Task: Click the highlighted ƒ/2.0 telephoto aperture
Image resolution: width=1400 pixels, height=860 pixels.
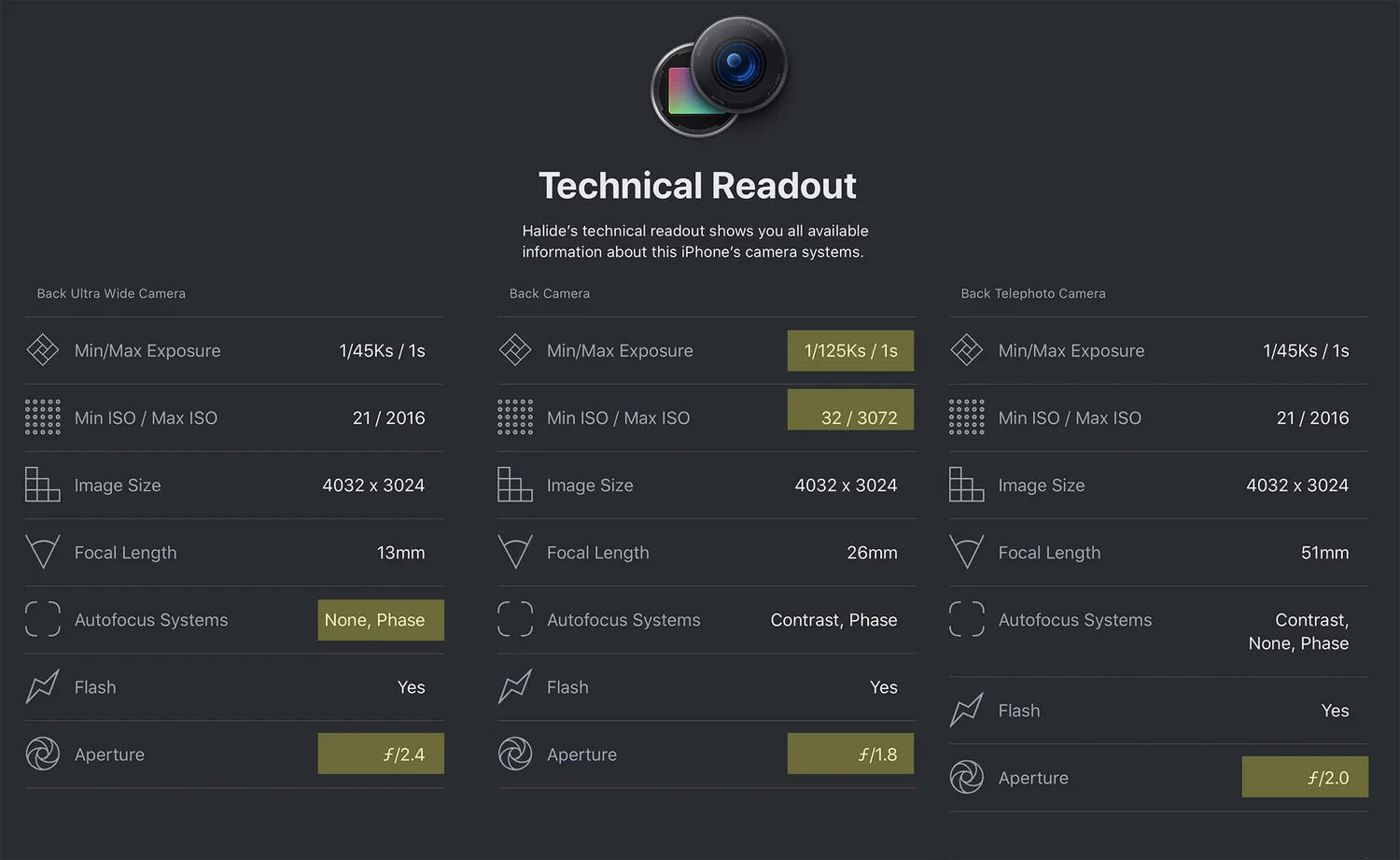Action: click(1305, 777)
